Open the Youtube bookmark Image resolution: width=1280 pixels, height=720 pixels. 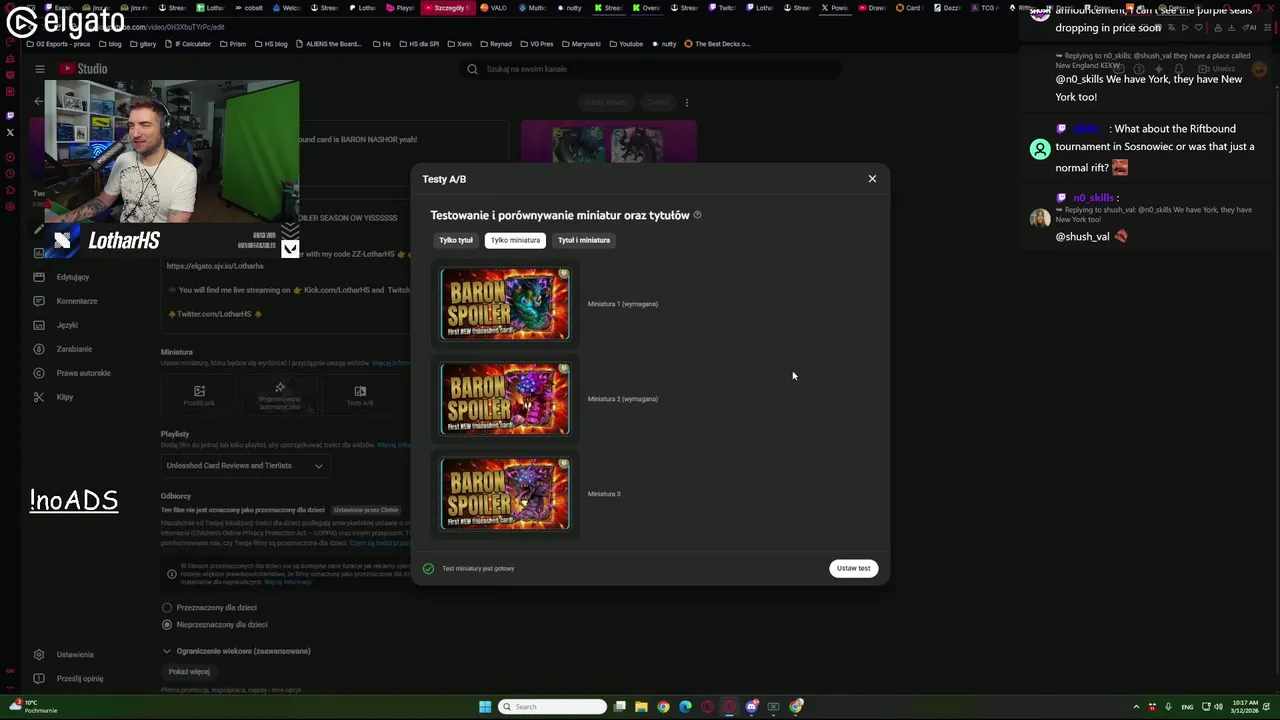pos(625,44)
